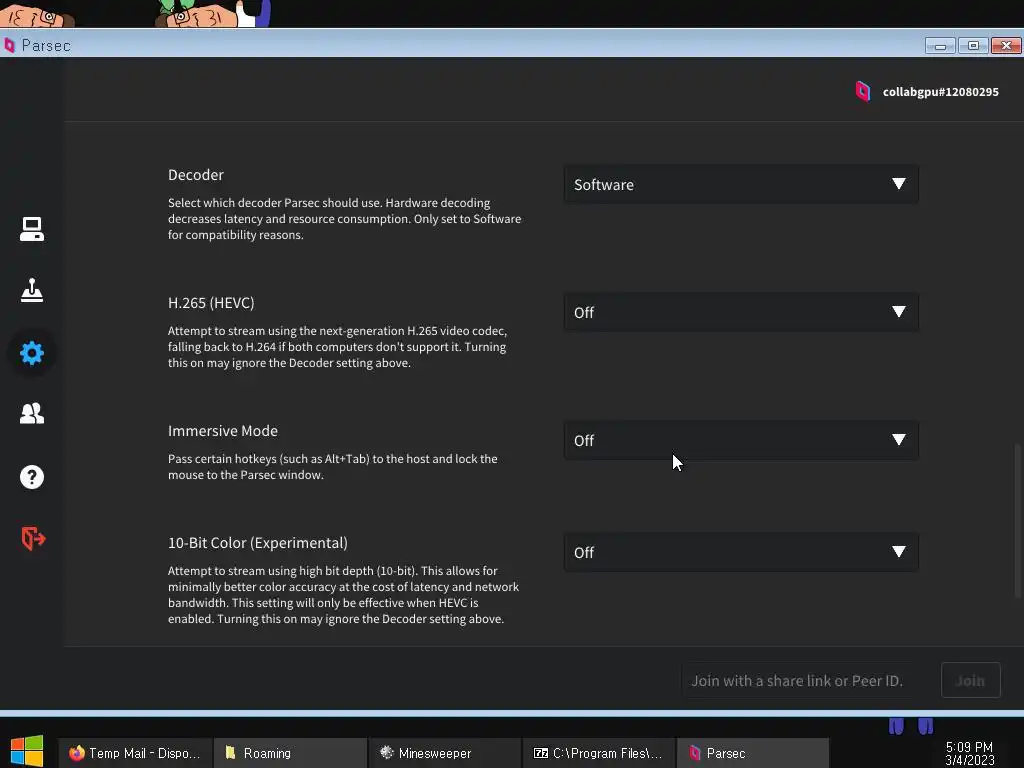Click the 10-Bit Color (Experimental) heading
This screenshot has width=1024, height=768.
coord(258,543)
